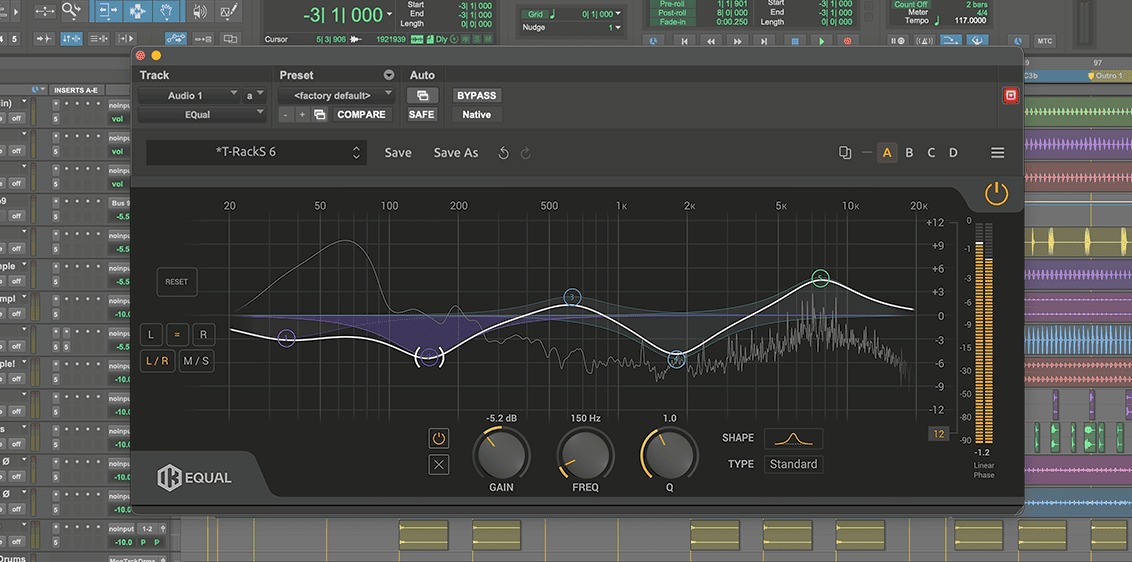Open the Preset settings menu arrow
This screenshot has width=1132, height=562.
[388, 75]
